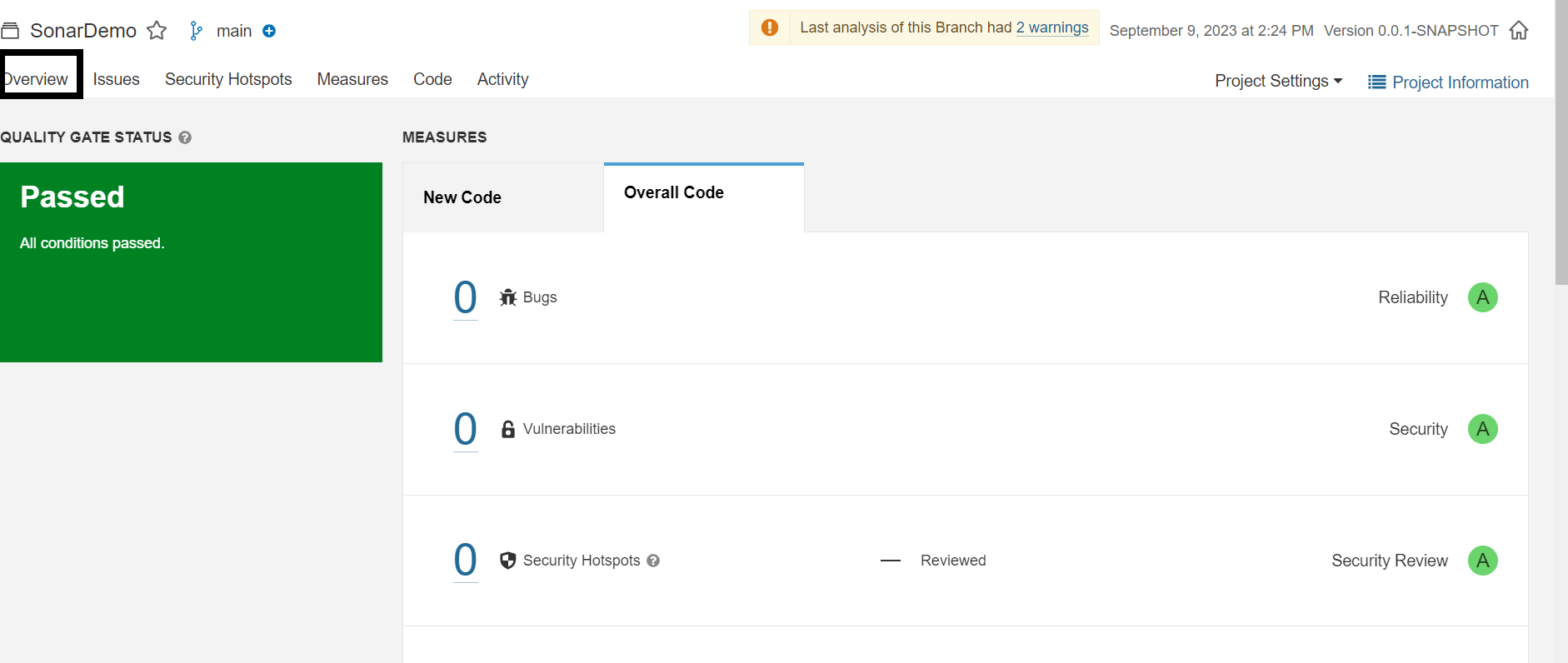
Task: Click the page vertical scrollbar thumb
Action: pyautogui.click(x=1561, y=142)
